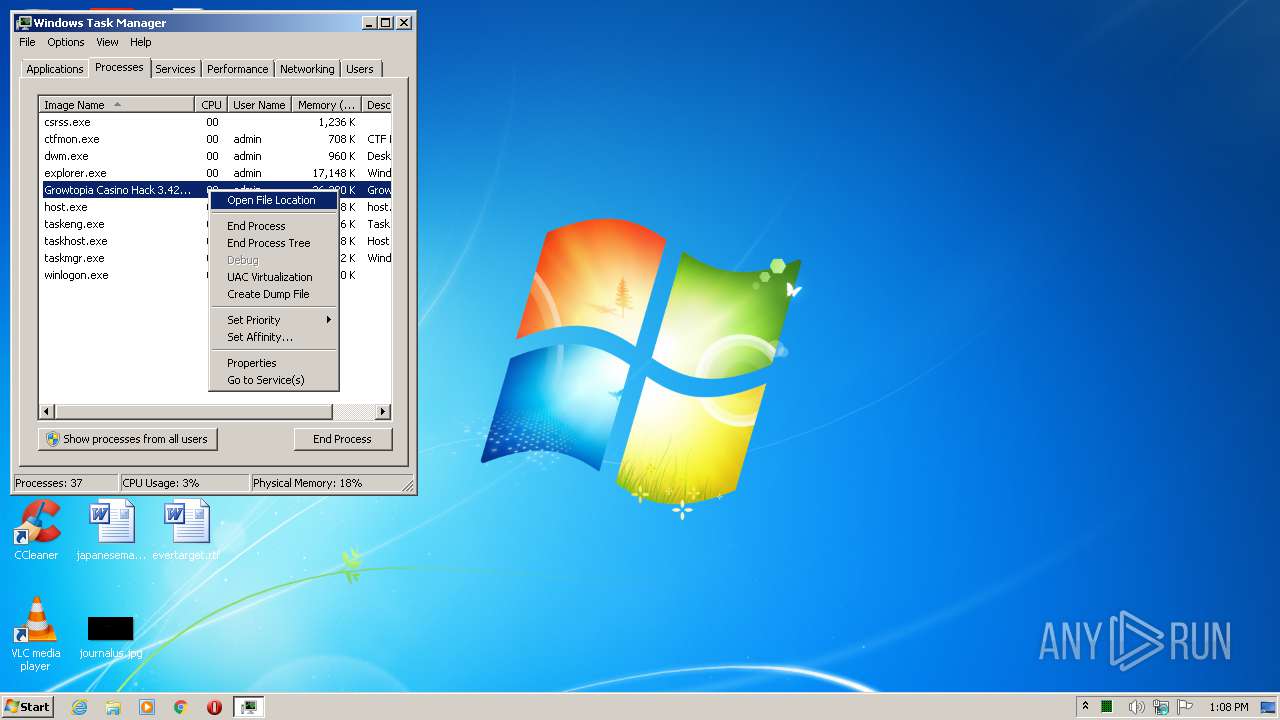Screen dimensions: 1280x720
Task: Show hidden tray icons arrow
Action: (1085, 706)
